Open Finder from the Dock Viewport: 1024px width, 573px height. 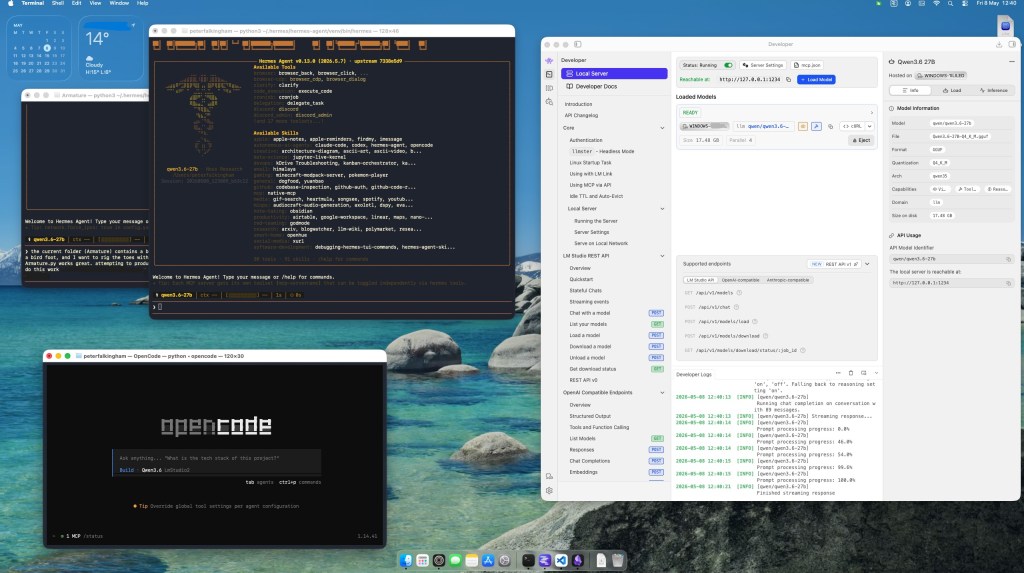[406, 561]
